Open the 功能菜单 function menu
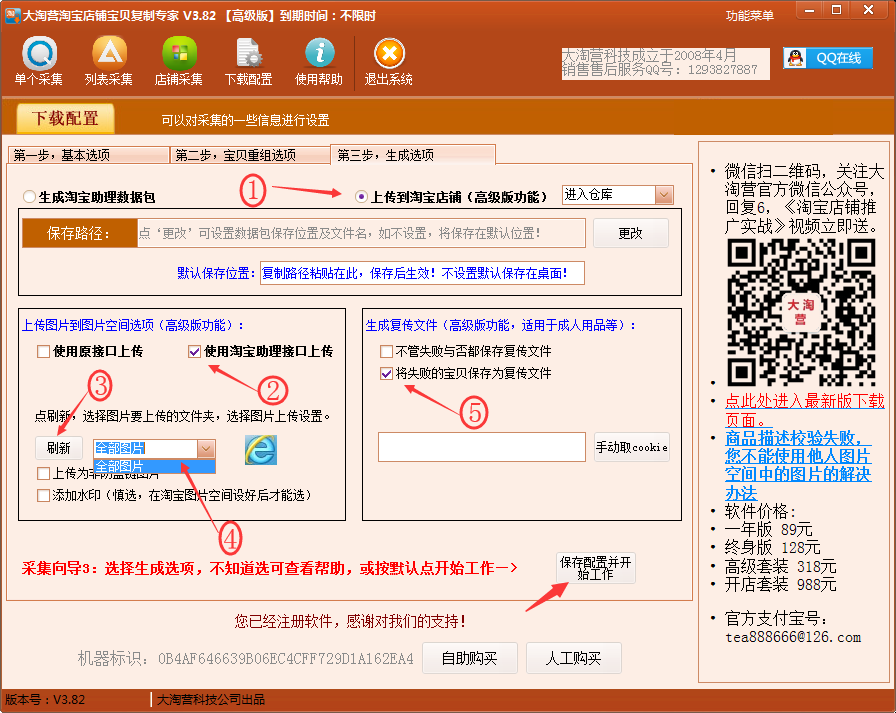Screen dimensions: 896x713 (x=749, y=15)
